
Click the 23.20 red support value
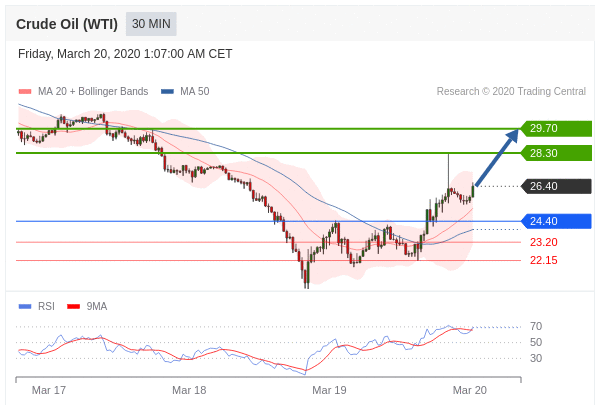(544, 242)
